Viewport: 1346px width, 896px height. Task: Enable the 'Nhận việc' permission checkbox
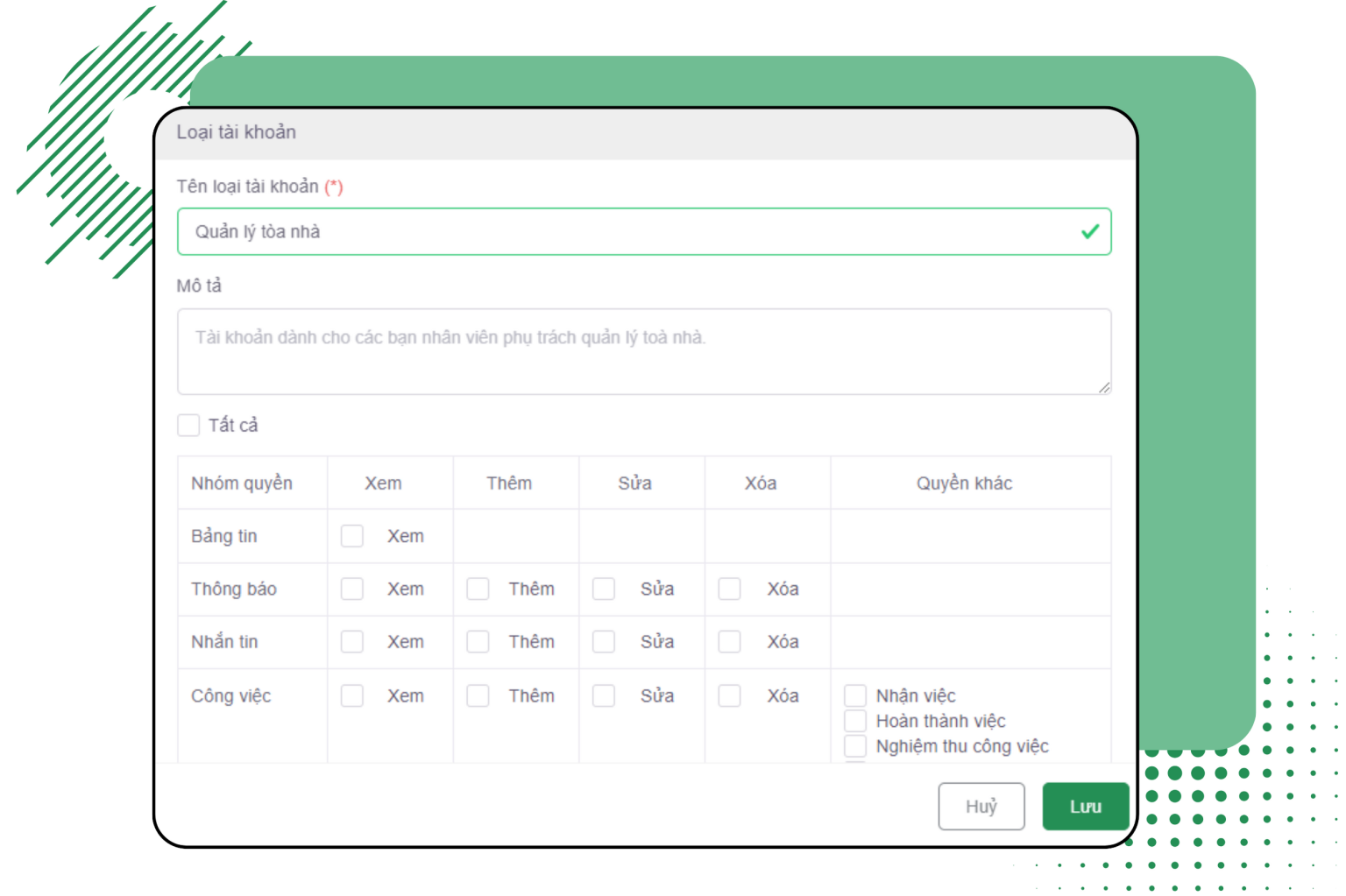tap(855, 695)
